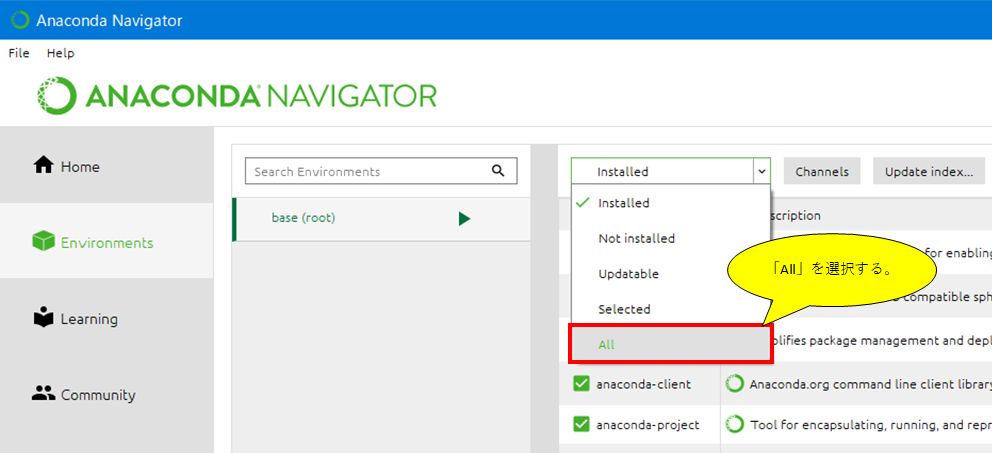Screen dimensions: 992x453
Task: Click the Installed filter combo box
Action: pyautogui.click(x=671, y=171)
